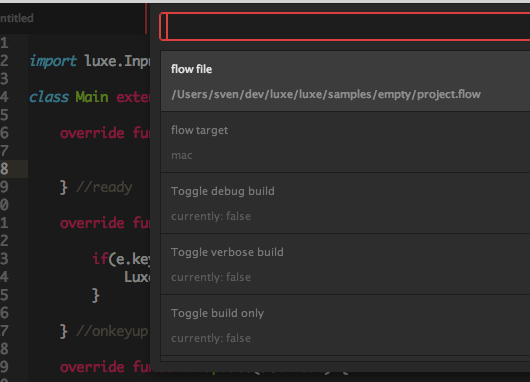Click the 'if(e.key' code line
Screen dimensions: 530x382
(x=121, y=259)
